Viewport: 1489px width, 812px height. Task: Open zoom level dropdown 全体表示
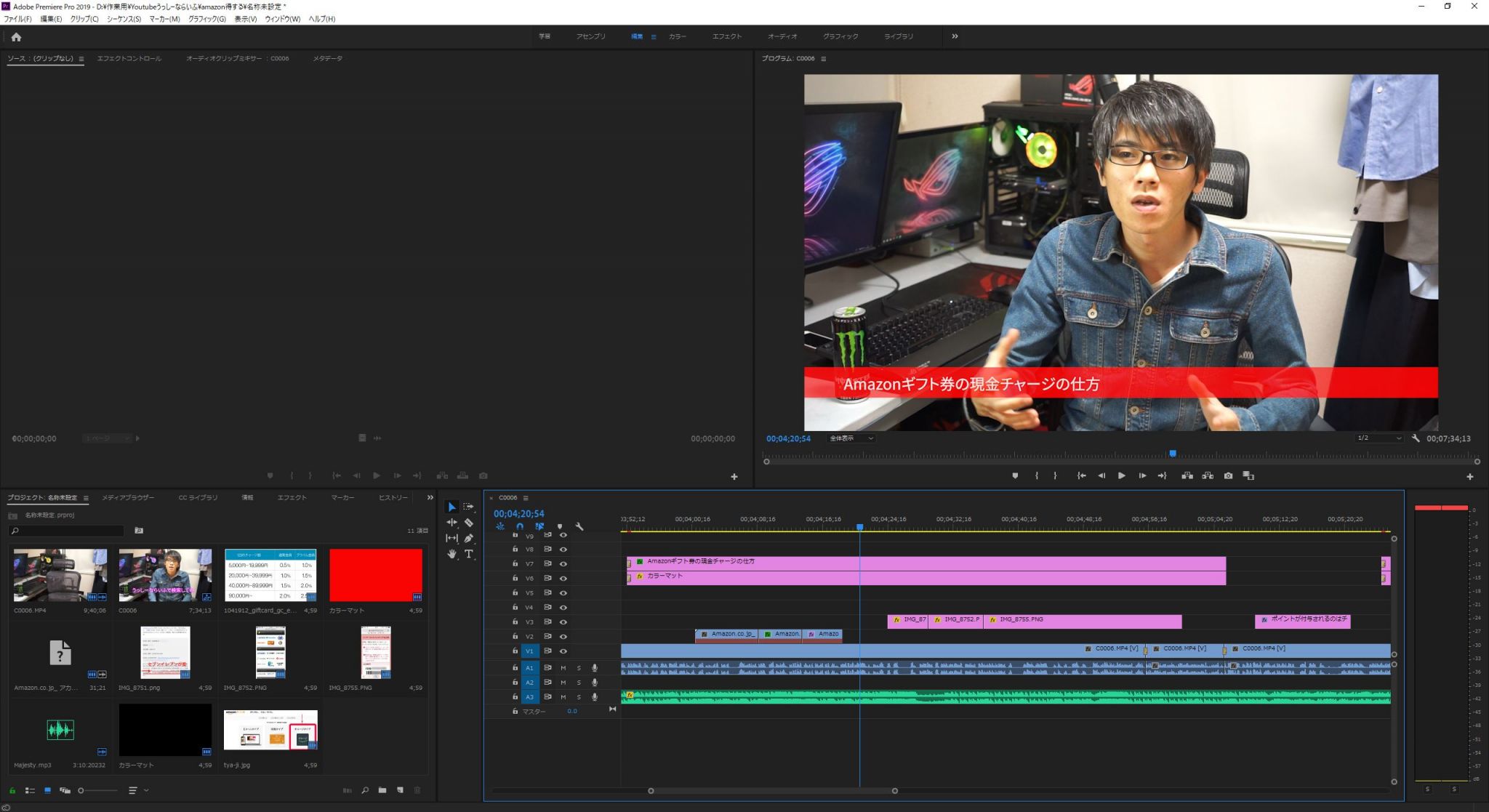(851, 438)
